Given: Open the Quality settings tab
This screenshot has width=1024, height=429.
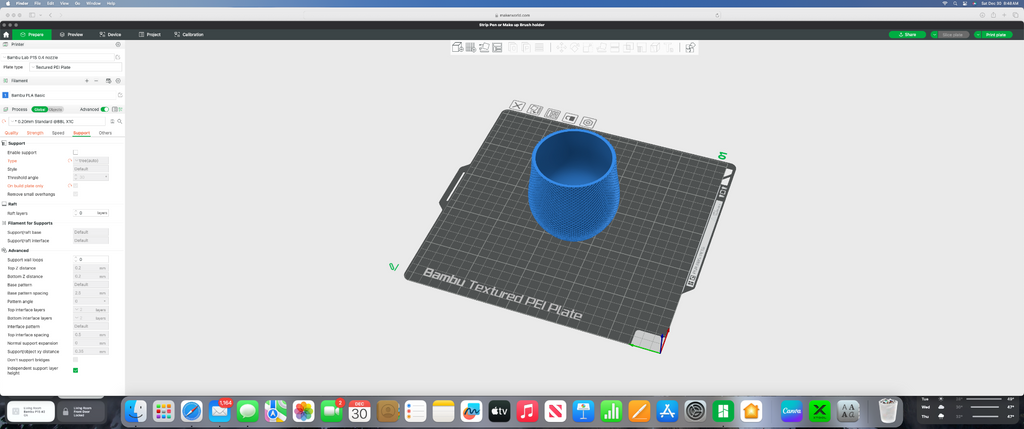Looking at the screenshot, I should point(12,133).
